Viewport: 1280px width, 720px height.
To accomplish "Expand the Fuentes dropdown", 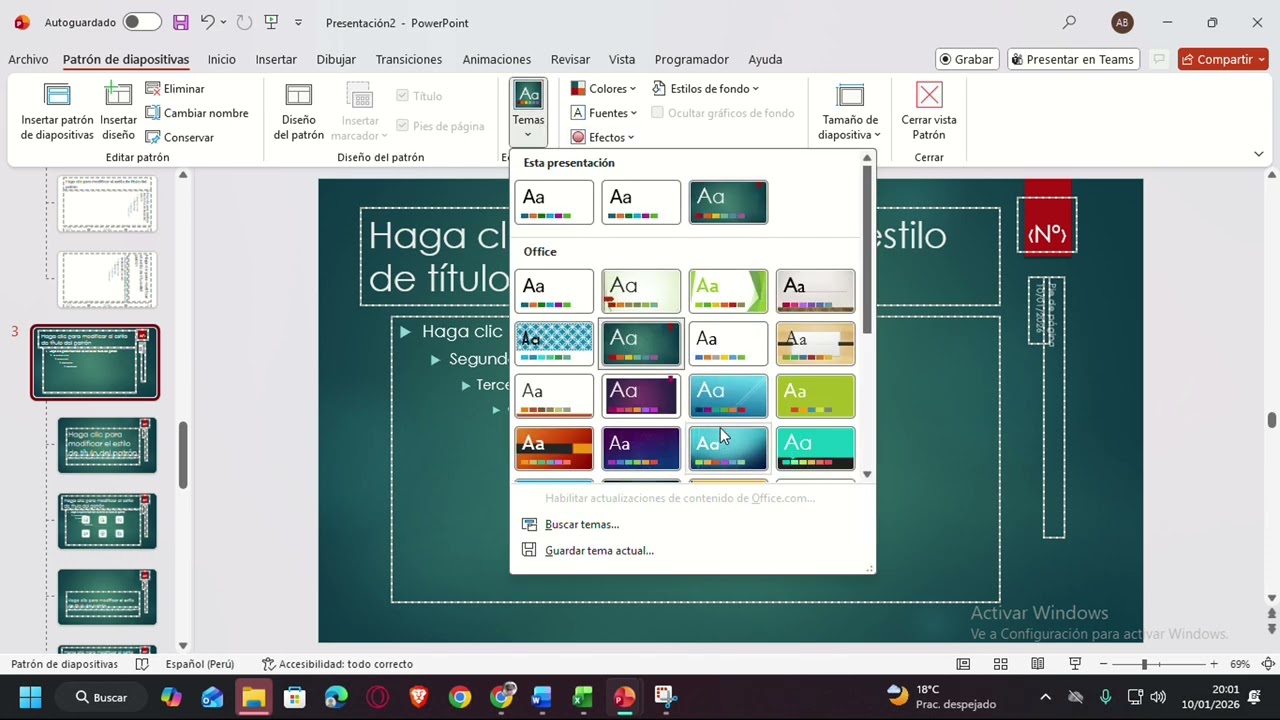I will (x=603, y=113).
